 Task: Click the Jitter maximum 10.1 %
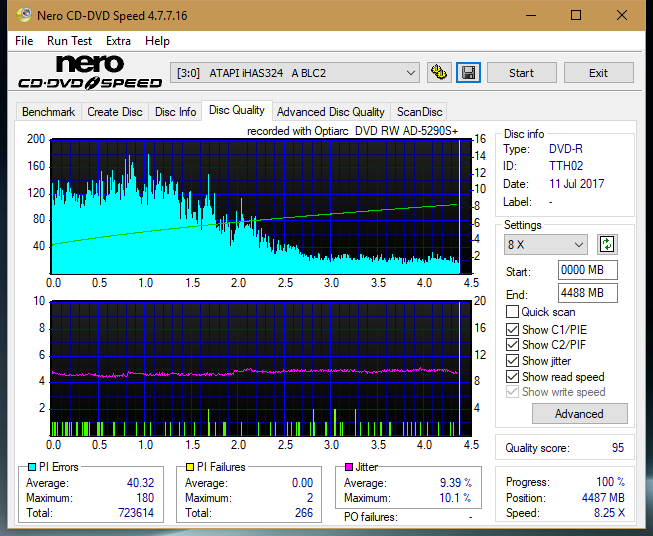(456, 498)
